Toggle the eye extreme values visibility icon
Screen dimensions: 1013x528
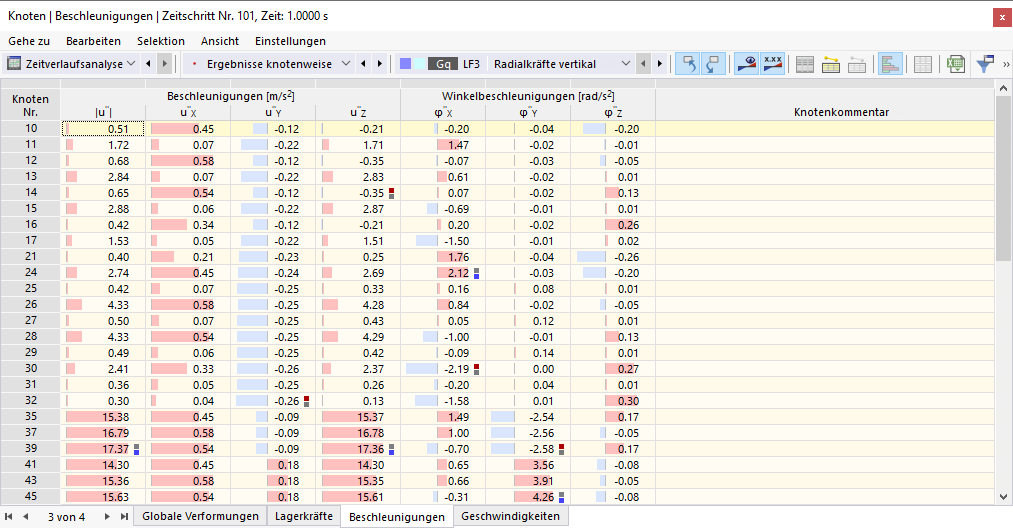(x=747, y=64)
